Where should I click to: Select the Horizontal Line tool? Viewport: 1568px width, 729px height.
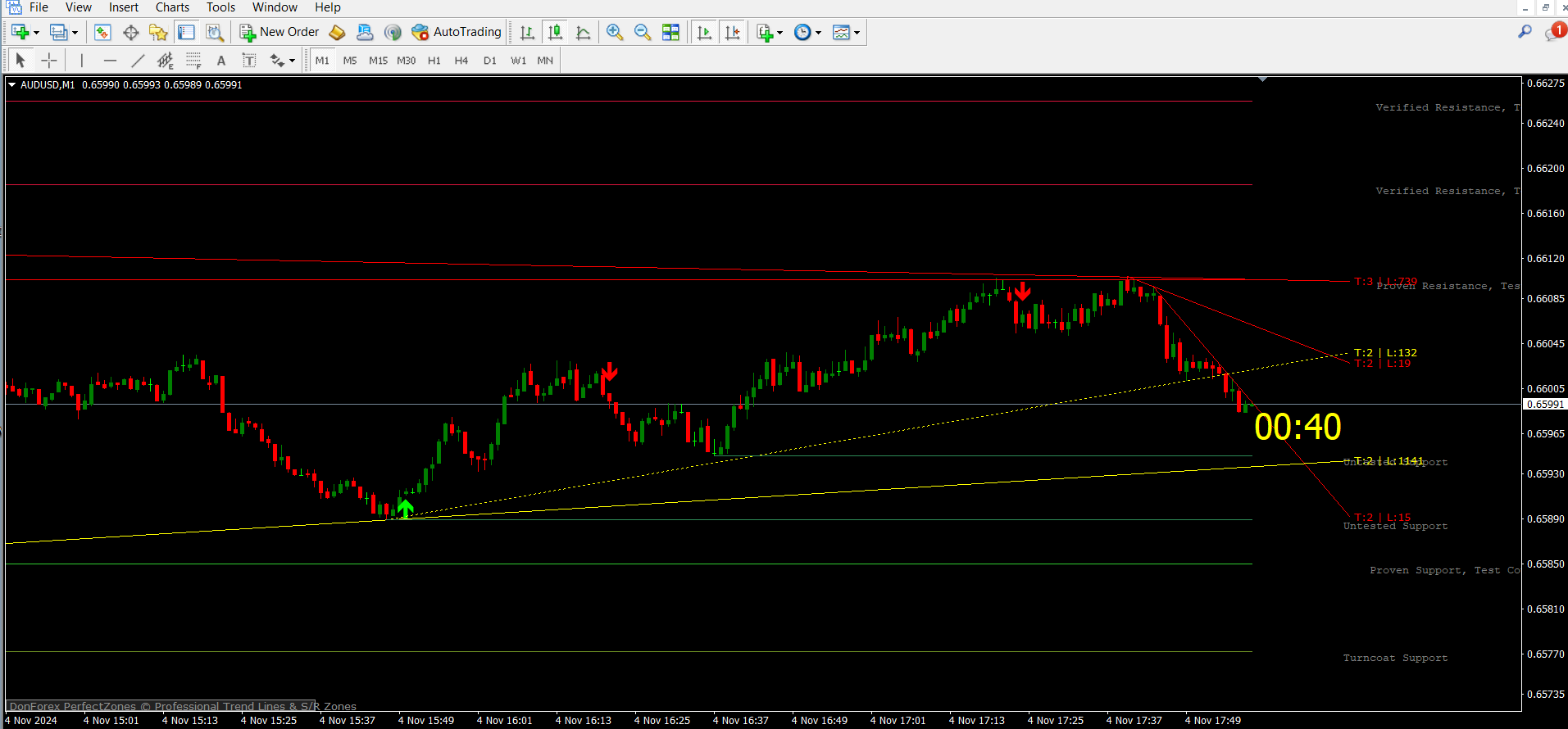[x=110, y=60]
